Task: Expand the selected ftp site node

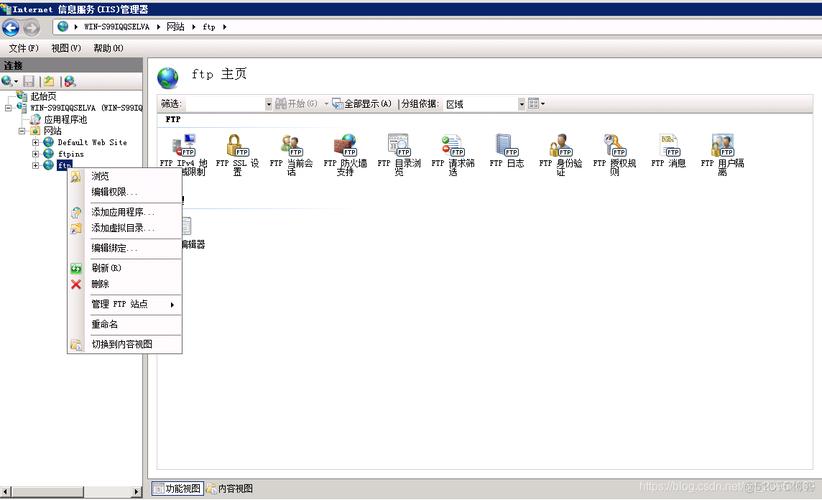Action: point(35,166)
